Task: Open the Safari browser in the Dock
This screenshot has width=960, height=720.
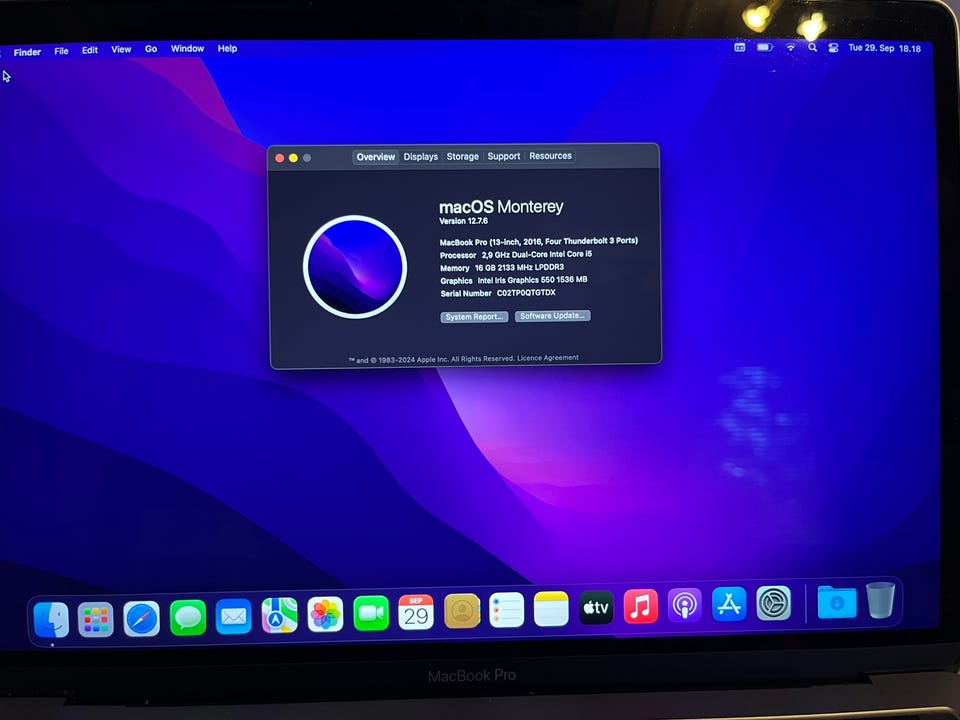Action: coord(141,619)
